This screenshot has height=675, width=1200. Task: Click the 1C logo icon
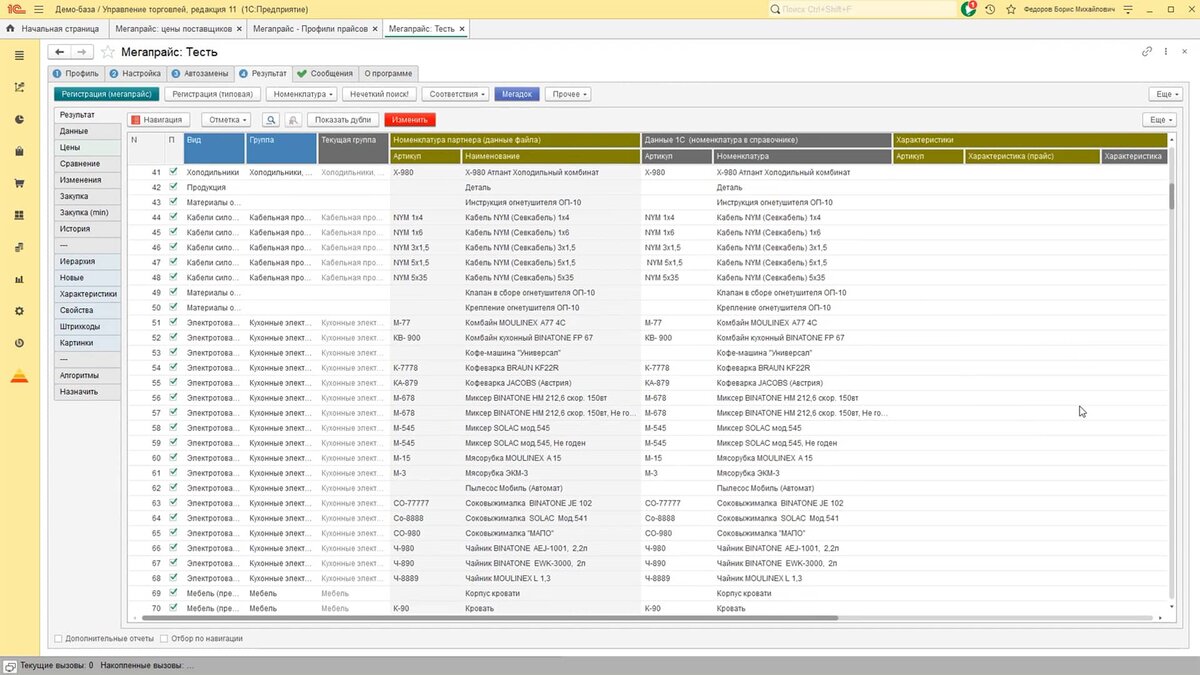point(14,8)
